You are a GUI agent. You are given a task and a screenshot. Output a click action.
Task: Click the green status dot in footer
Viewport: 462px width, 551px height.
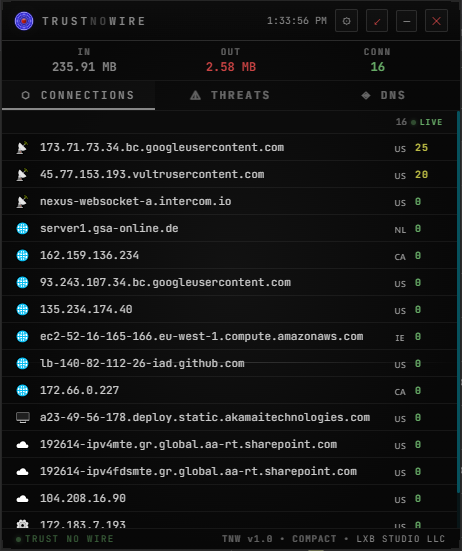coord(19,539)
